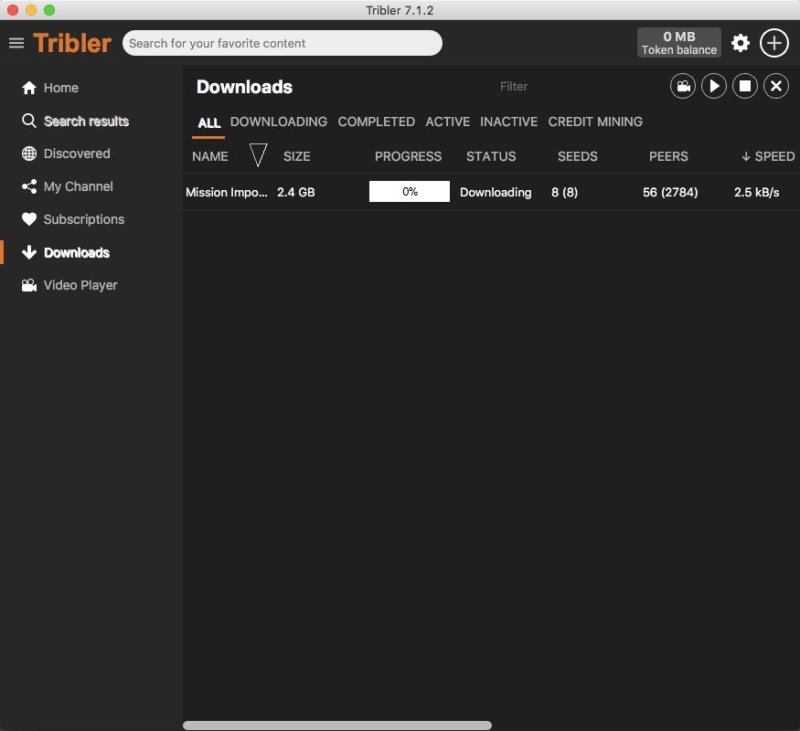The height and width of the screenshot is (731, 800).
Task: Add a torrent with plus button
Action: tap(774, 43)
